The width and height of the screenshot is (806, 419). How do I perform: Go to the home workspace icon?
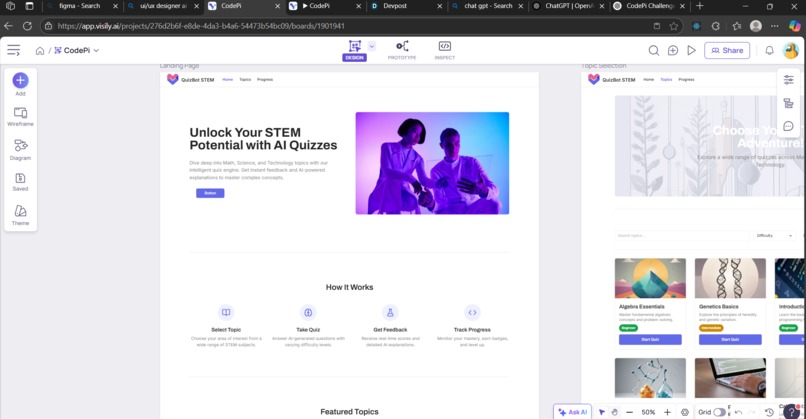click(x=40, y=50)
